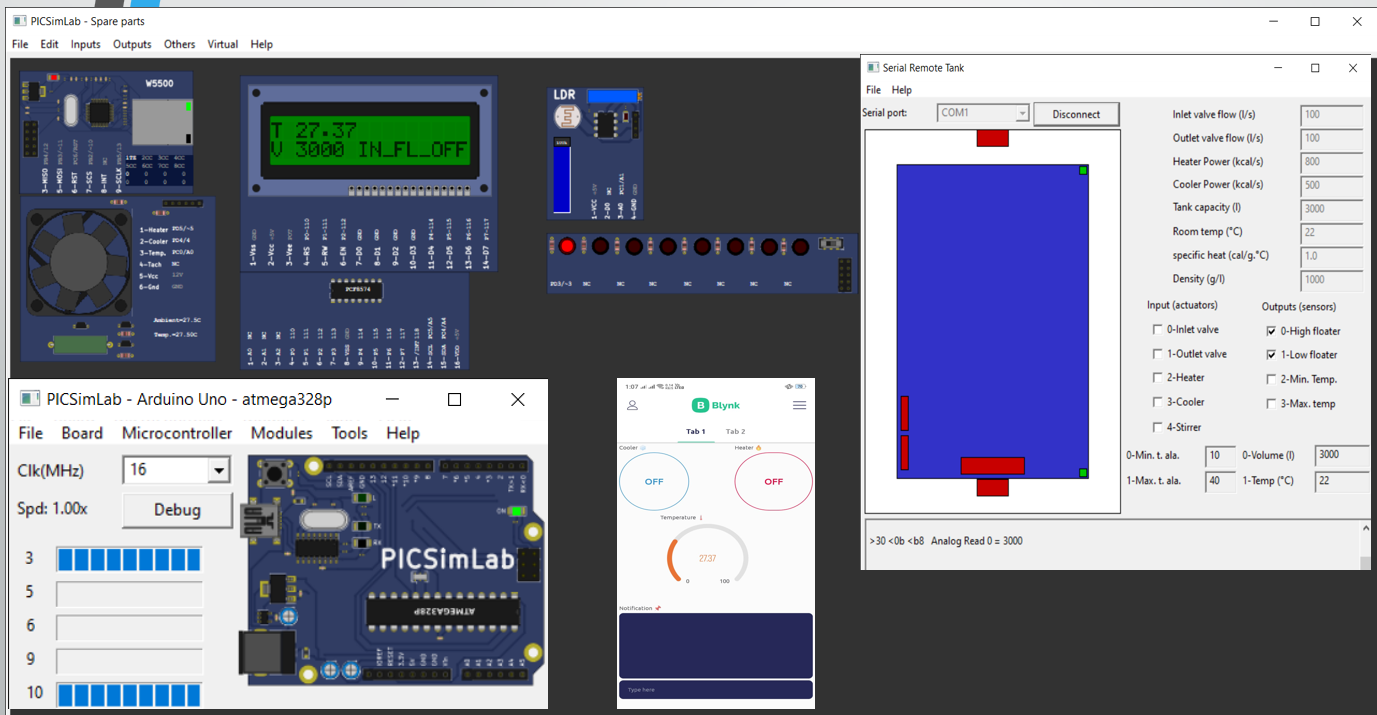The image size is (1377, 715).
Task: Uncheck the 1-Low floater checkbox
Action: 1271,354
